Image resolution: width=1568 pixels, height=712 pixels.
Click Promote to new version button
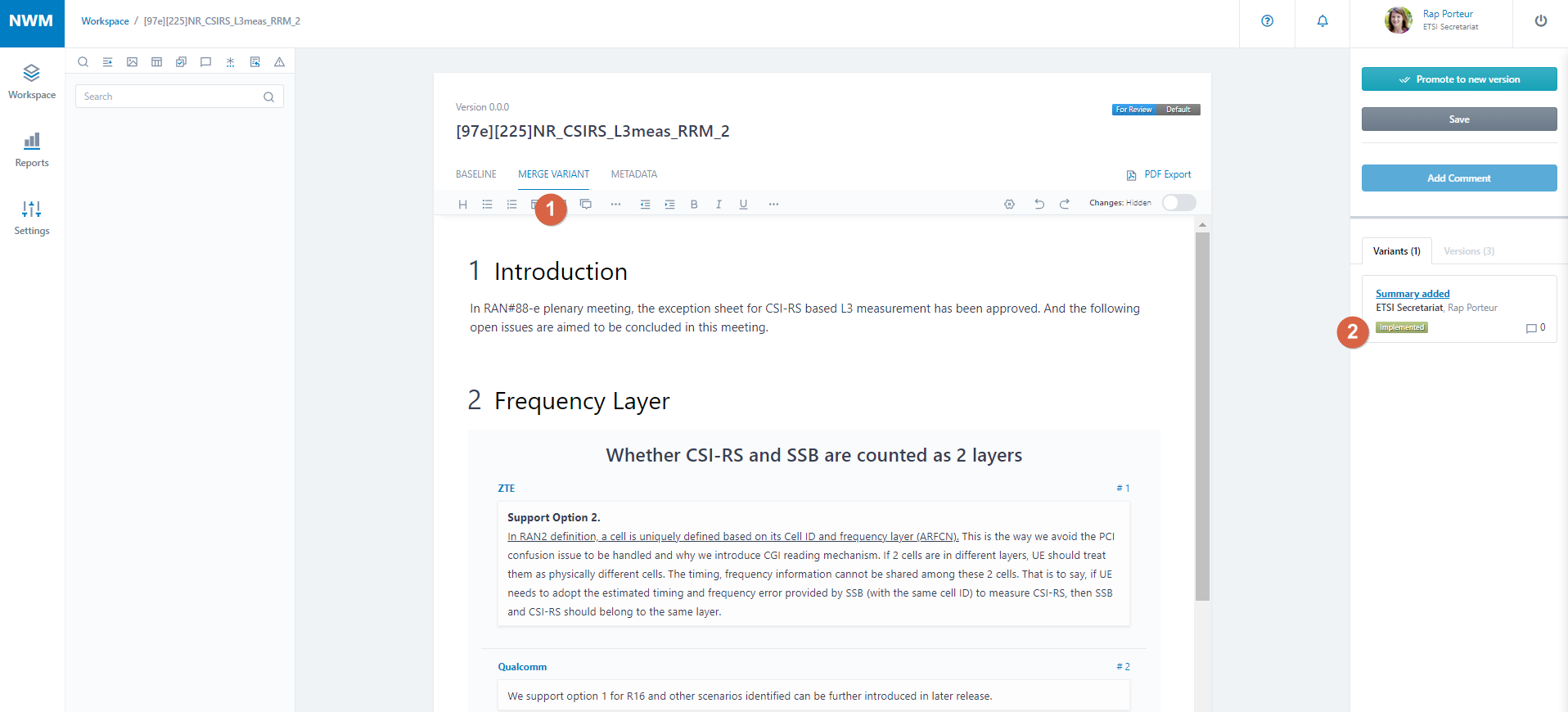click(x=1459, y=79)
